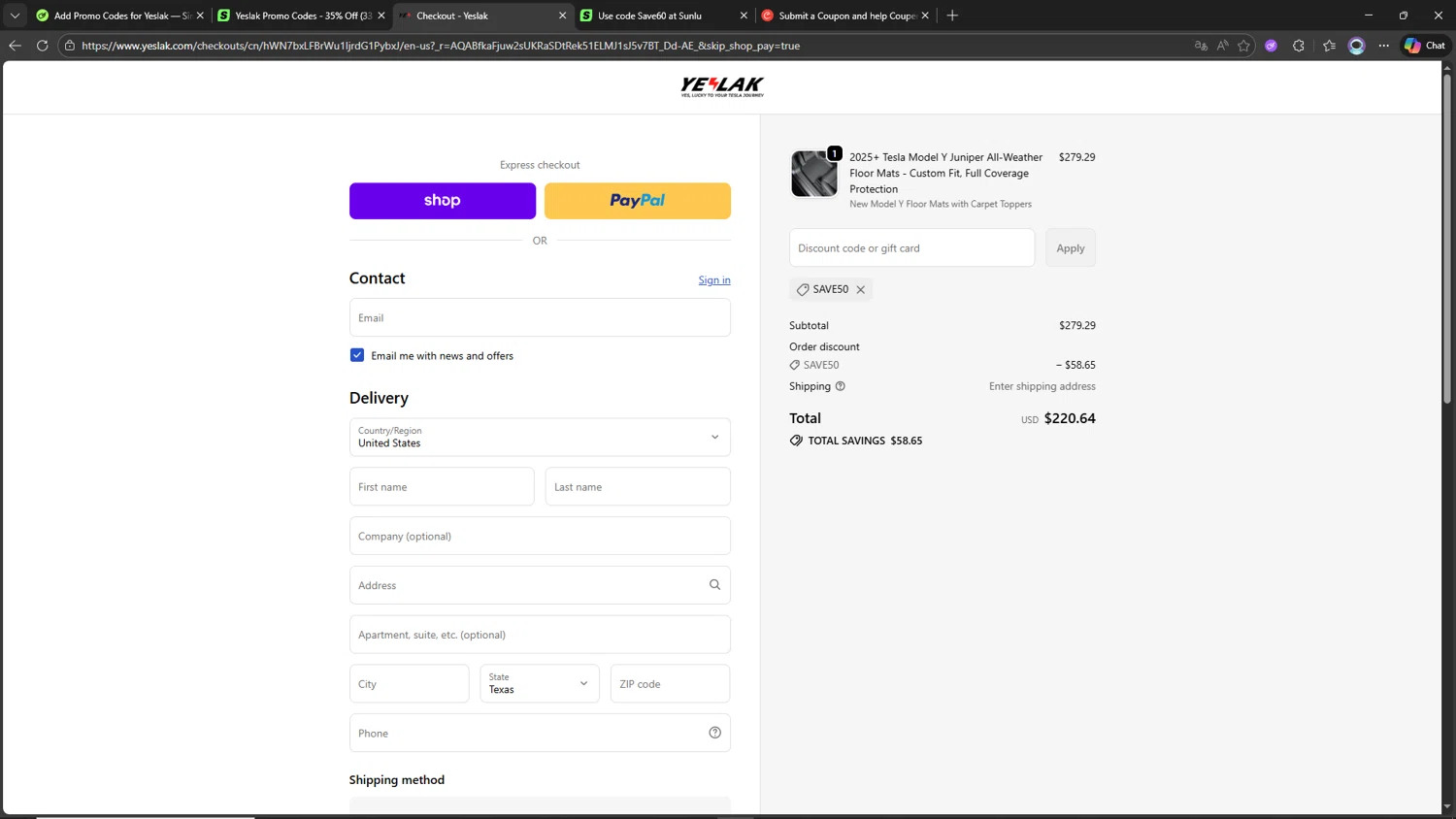
Task: Open a new browser tab
Action: (x=952, y=16)
